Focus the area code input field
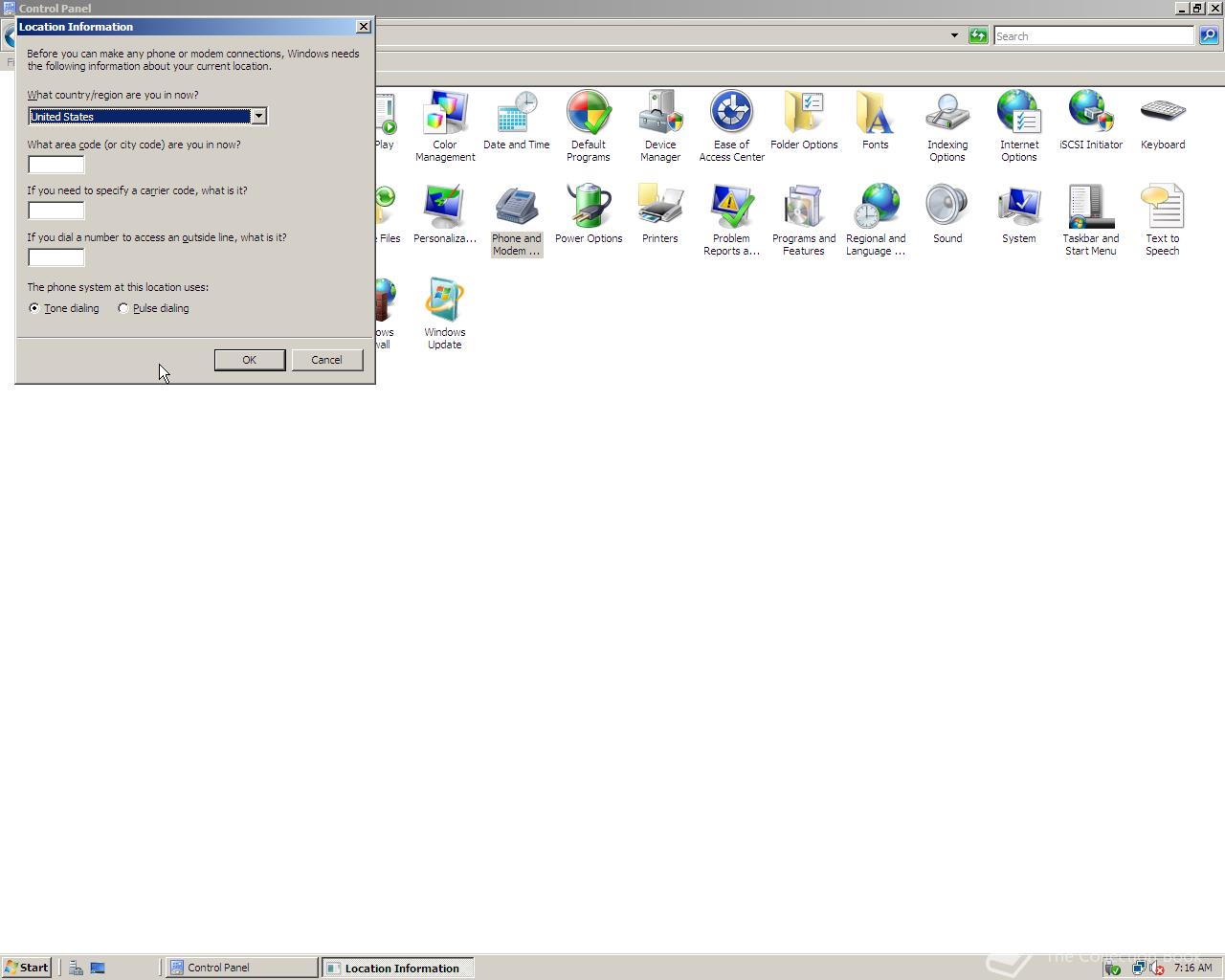This screenshot has width=1225, height=980. click(56, 165)
